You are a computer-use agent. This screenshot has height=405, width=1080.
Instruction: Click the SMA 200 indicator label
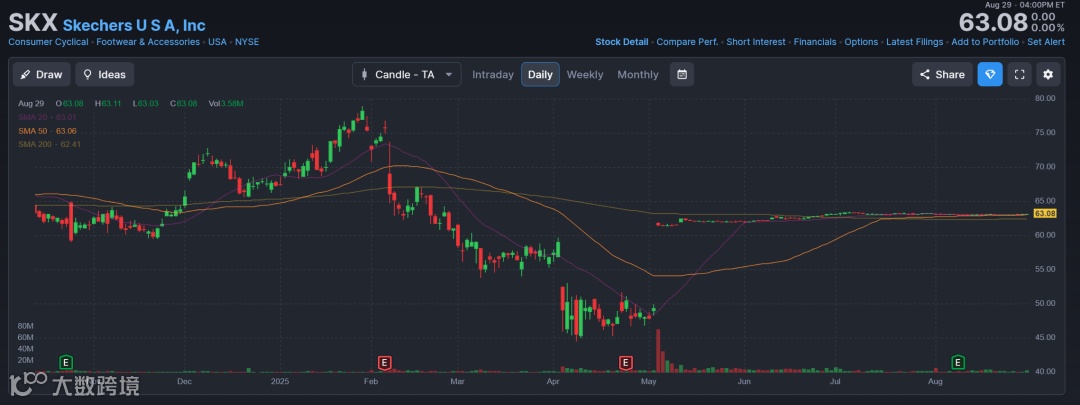coord(50,144)
